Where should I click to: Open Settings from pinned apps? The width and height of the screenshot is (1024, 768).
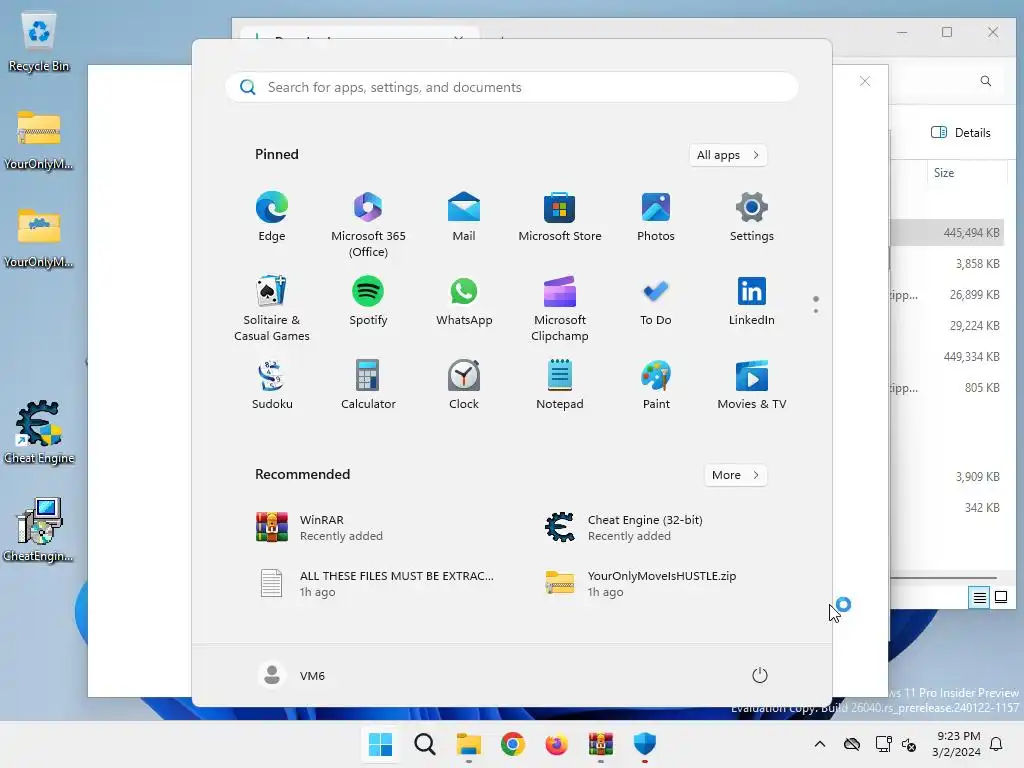pyautogui.click(x=752, y=217)
